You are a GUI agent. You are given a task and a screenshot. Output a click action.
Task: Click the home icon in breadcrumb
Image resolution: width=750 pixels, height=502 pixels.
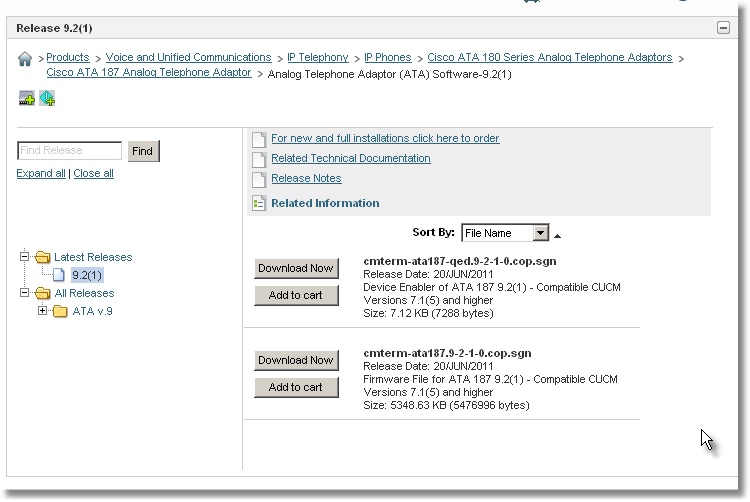click(x=25, y=59)
